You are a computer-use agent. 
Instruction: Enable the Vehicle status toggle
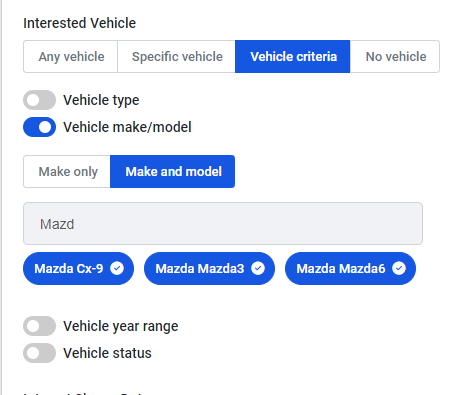pyautogui.click(x=39, y=353)
